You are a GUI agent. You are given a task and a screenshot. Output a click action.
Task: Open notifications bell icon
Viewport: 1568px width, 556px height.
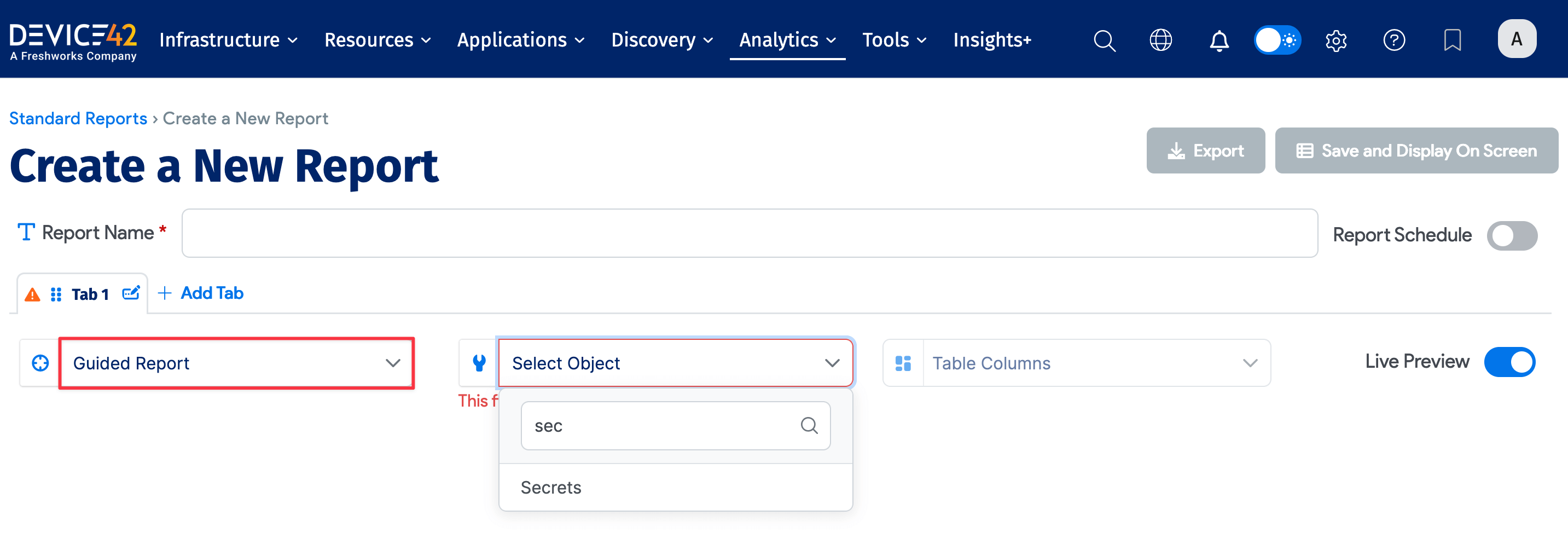(x=1218, y=40)
